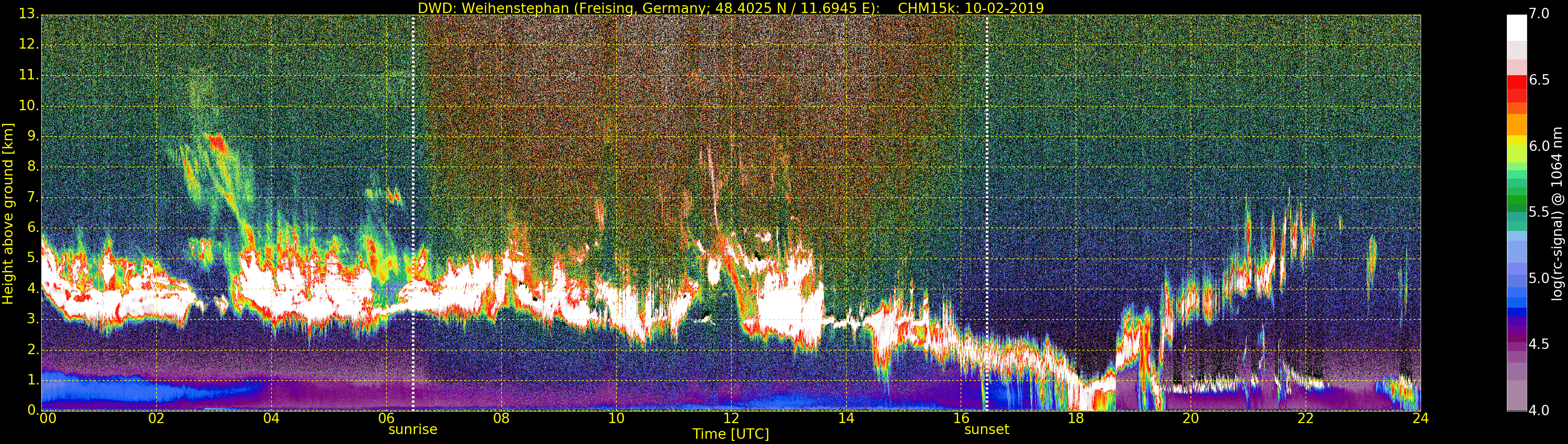1568x444 pixels.
Task: Click the y-axis tick label '13.'
Action: [x=29, y=14]
